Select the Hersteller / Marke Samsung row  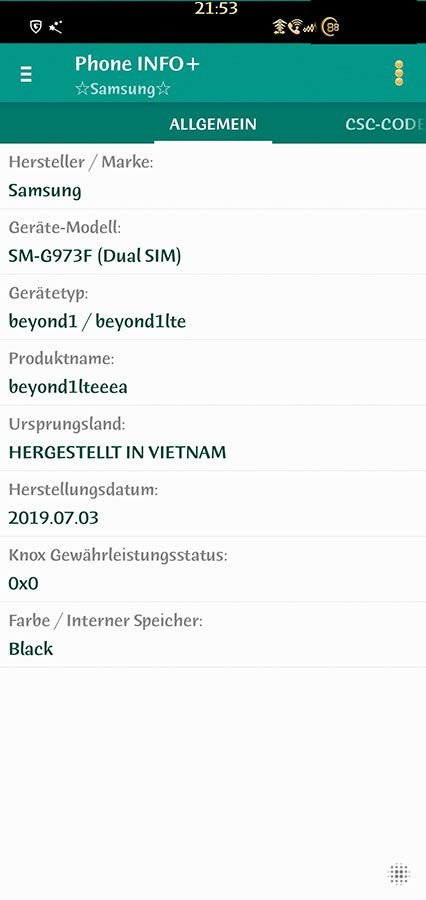coord(213,176)
